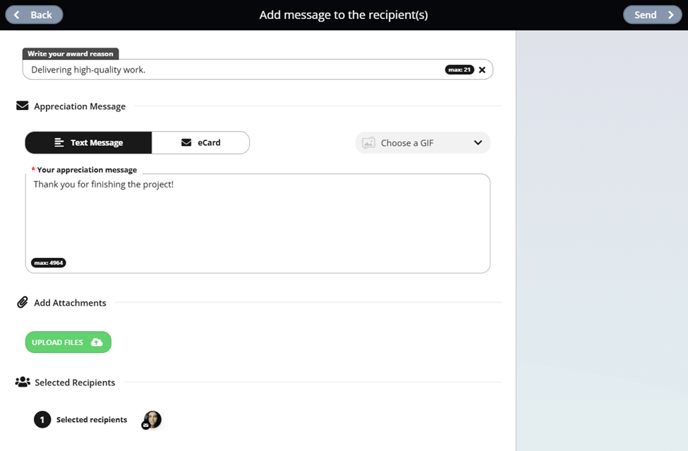Clear award reason with X icon
Image resolution: width=688 pixels, height=451 pixels.
pos(482,70)
